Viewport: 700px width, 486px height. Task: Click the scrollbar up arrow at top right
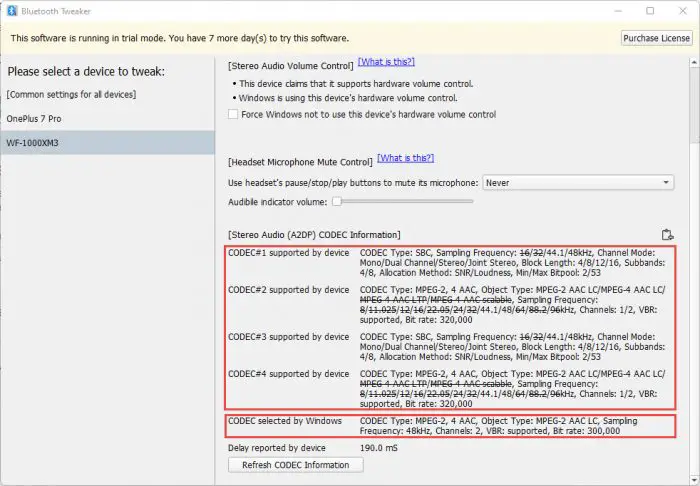(694, 63)
